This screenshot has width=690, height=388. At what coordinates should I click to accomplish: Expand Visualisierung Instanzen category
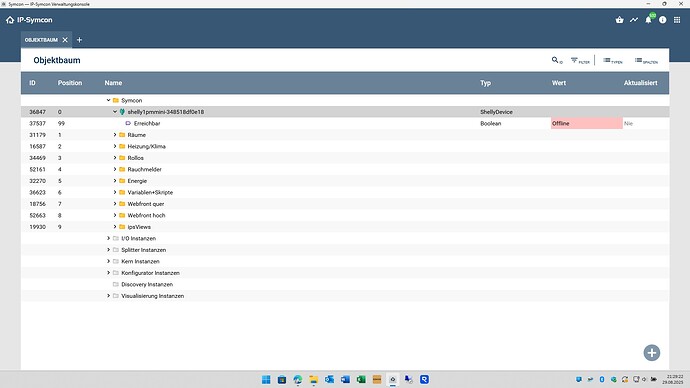108,296
